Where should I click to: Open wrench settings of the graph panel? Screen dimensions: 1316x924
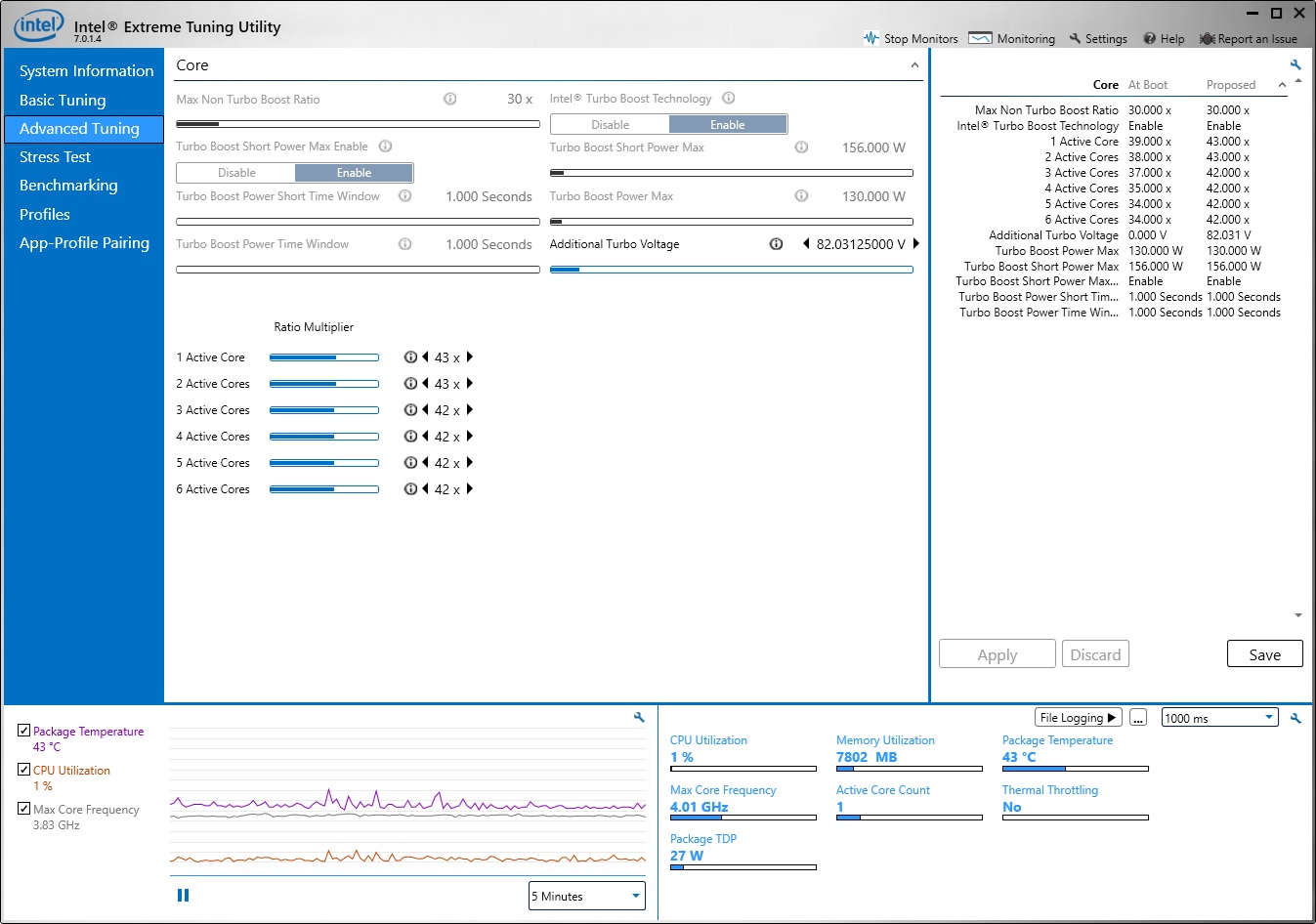pos(639,717)
